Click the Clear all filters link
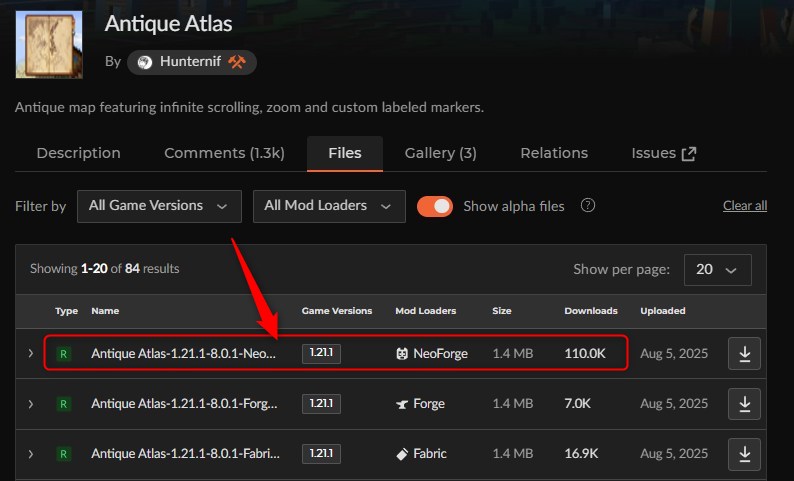The height and width of the screenshot is (481, 794). pyautogui.click(x=745, y=206)
